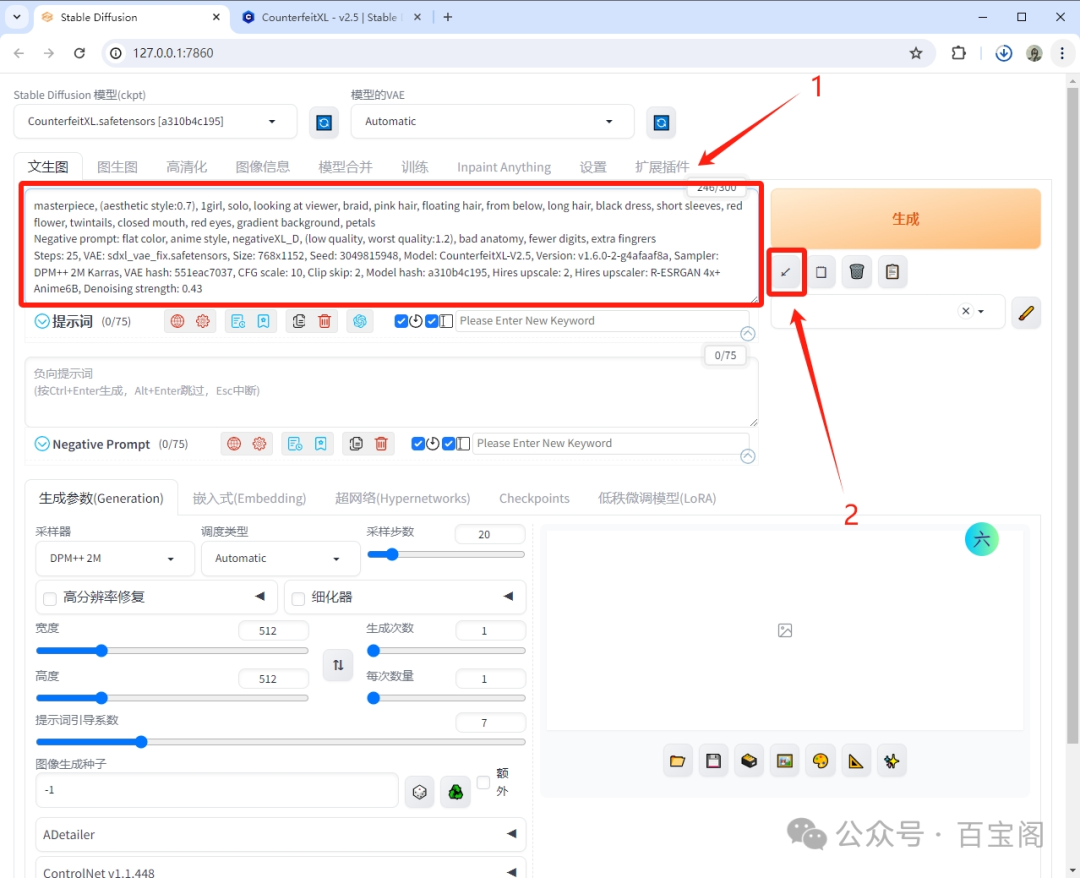Toggle the 额外 seed checkbox
Screen dimensions: 1080x878
484,783
